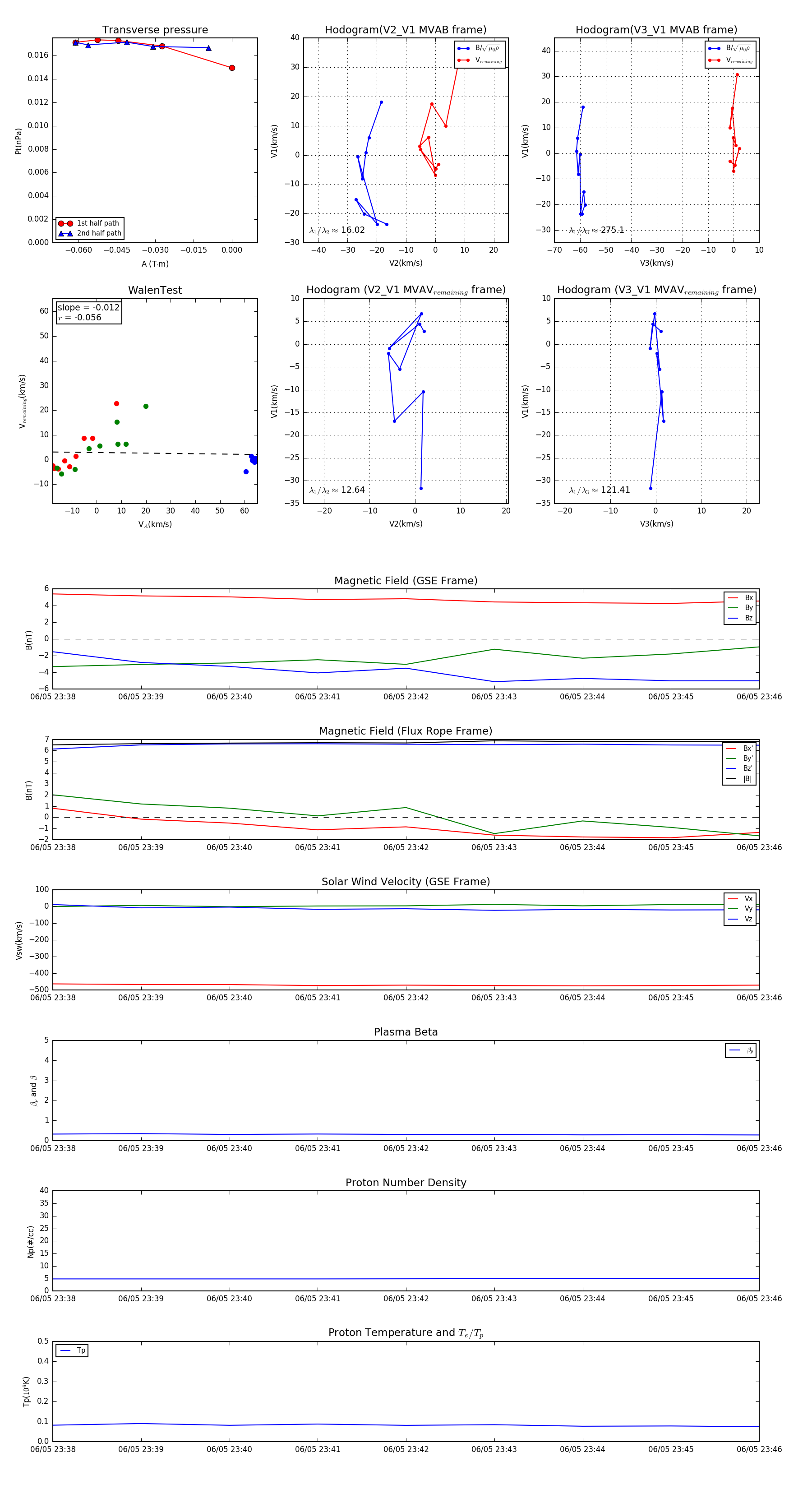Viewport: 812px width, 1489px height.
Task: Click 'Hodogram(V2_V1 MVAB frame)' title
Action: (406, 30)
